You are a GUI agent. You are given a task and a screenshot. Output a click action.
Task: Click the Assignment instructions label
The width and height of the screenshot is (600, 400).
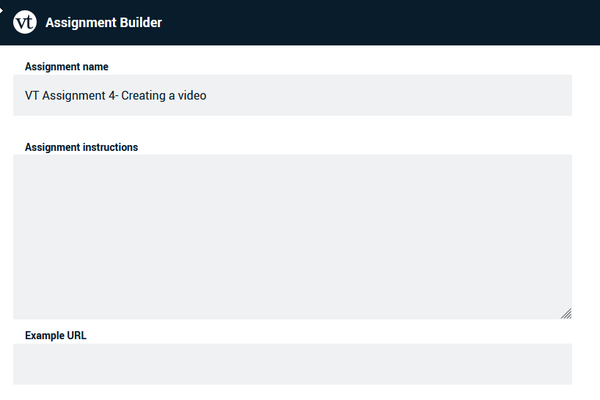tap(82, 147)
